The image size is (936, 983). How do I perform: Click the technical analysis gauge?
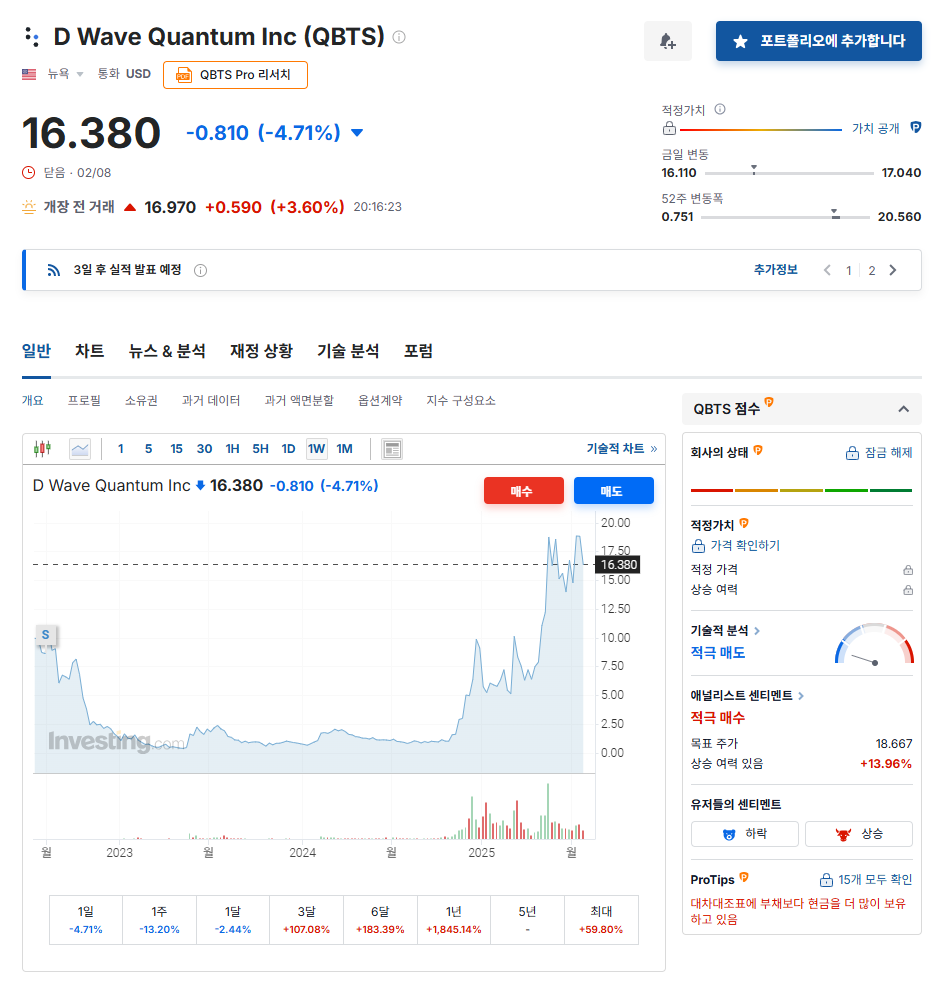click(x=874, y=643)
